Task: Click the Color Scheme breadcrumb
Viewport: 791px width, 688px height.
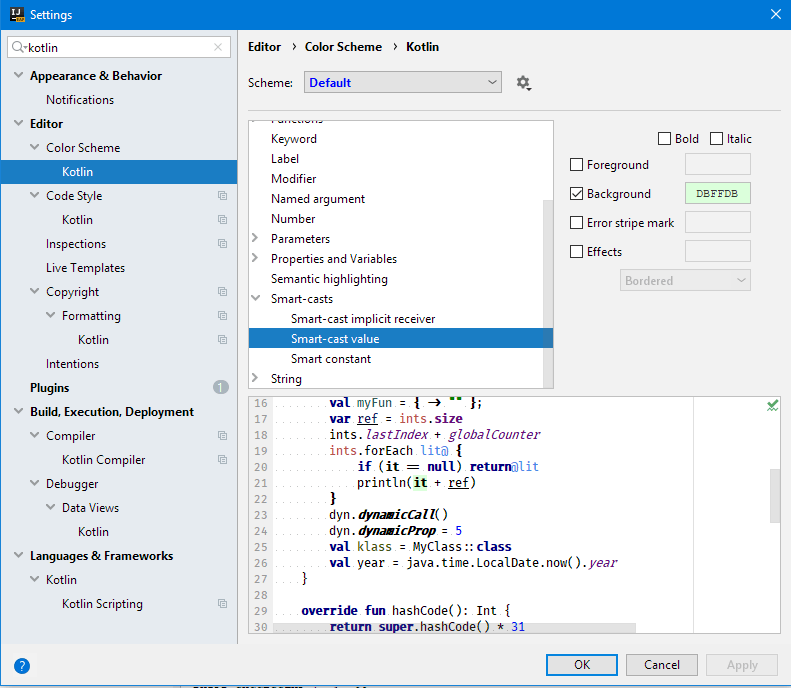Action: pyautogui.click(x=343, y=47)
